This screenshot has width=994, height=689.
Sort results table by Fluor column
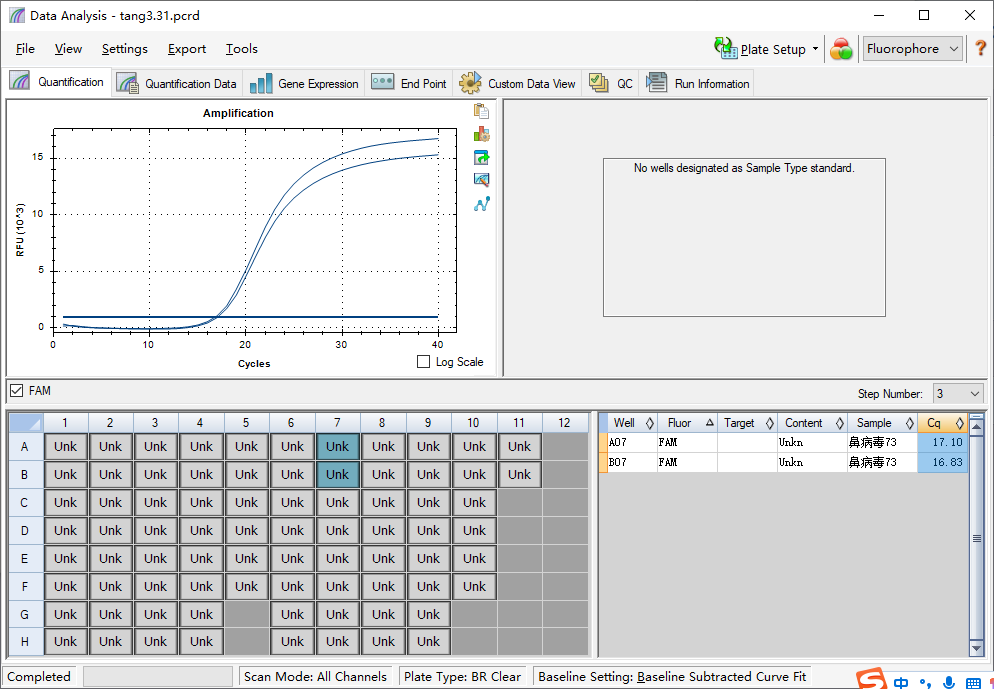click(687, 423)
